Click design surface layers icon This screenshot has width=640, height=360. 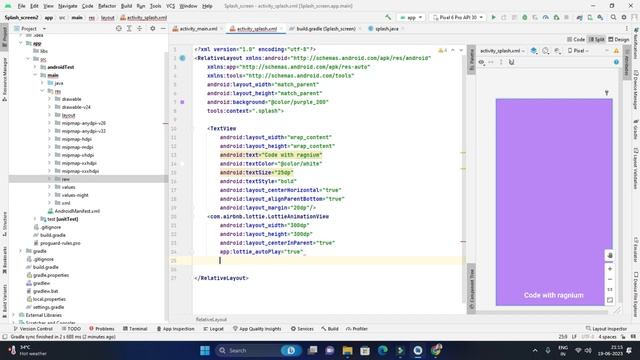[x=533, y=51]
